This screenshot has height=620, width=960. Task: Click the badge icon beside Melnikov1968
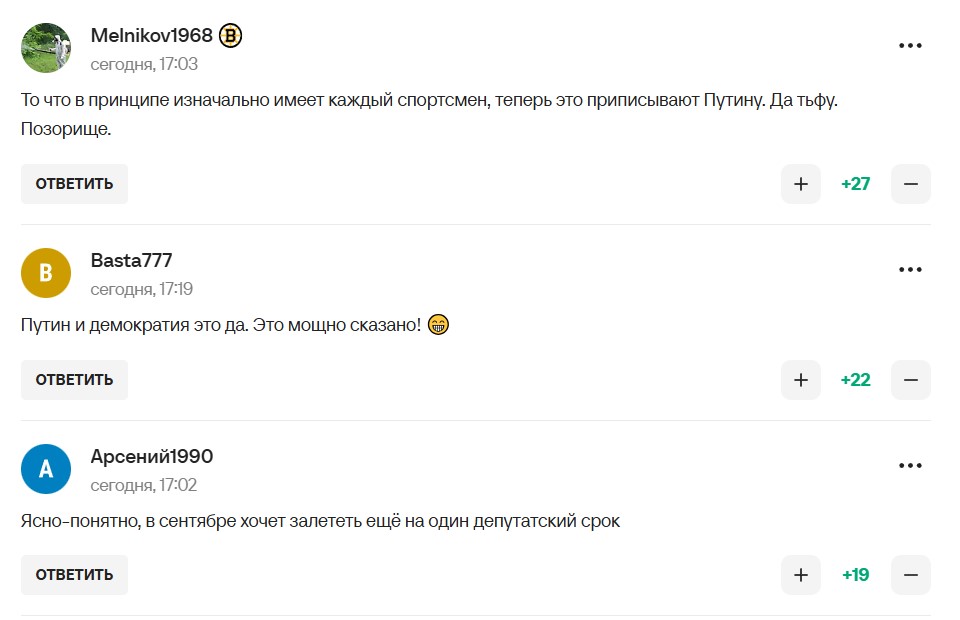coord(231,36)
